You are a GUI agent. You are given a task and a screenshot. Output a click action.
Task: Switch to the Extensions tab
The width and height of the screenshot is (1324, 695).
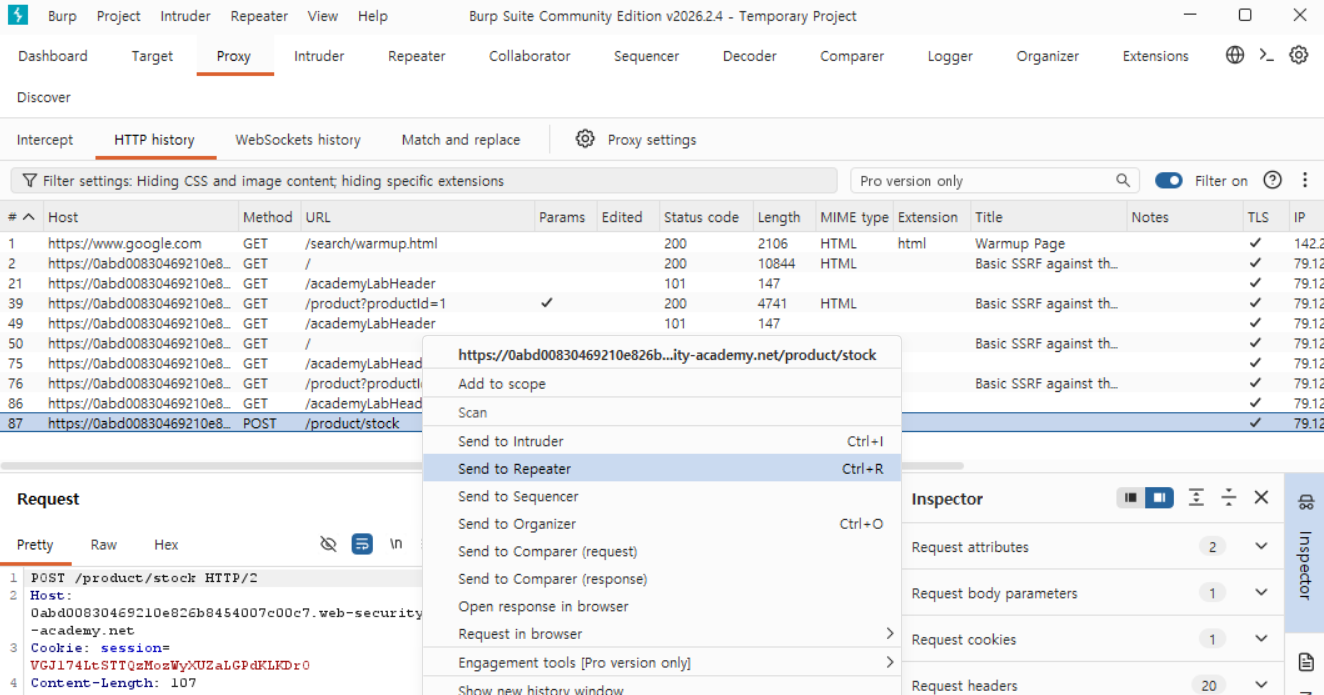tap(1156, 56)
